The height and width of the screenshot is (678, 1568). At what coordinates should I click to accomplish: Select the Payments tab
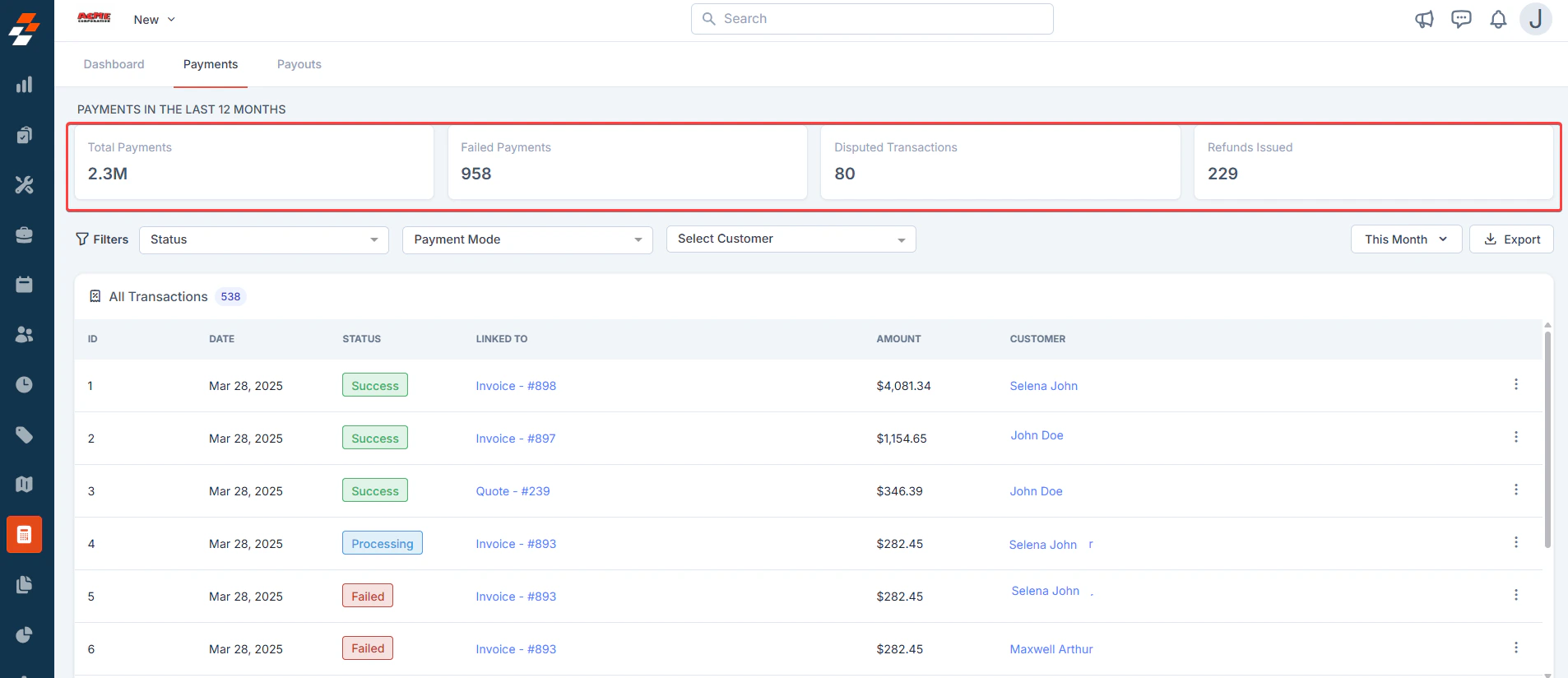pos(211,64)
